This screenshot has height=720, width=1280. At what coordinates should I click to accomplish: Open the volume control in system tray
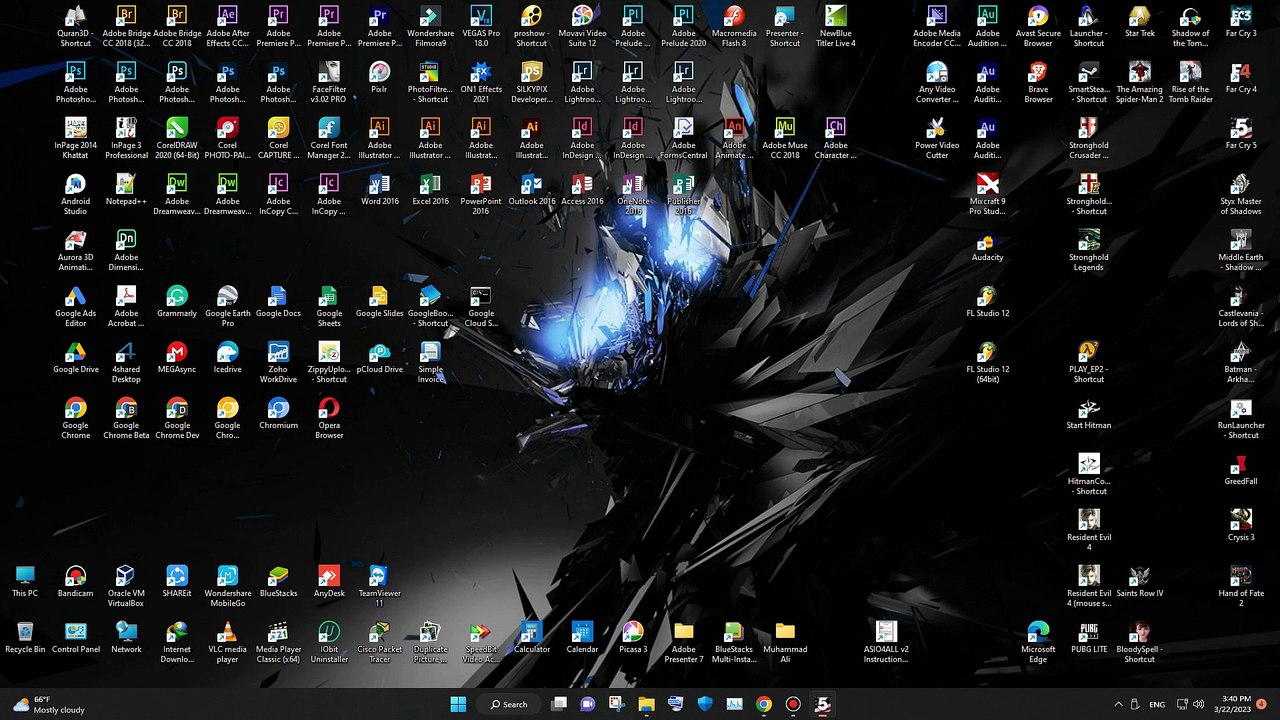coord(1199,704)
